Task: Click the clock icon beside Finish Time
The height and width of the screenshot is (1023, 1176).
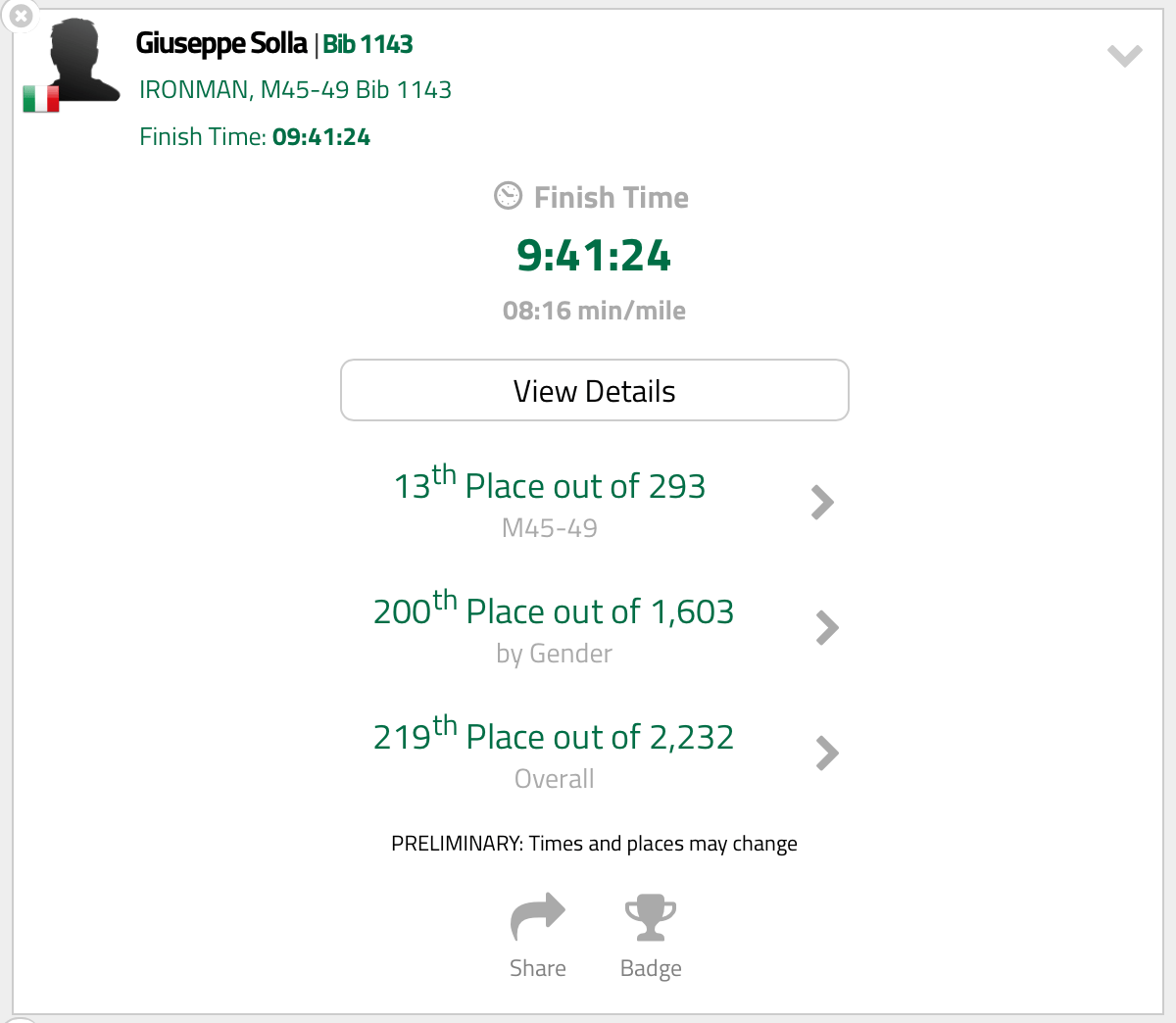Action: 508,196
